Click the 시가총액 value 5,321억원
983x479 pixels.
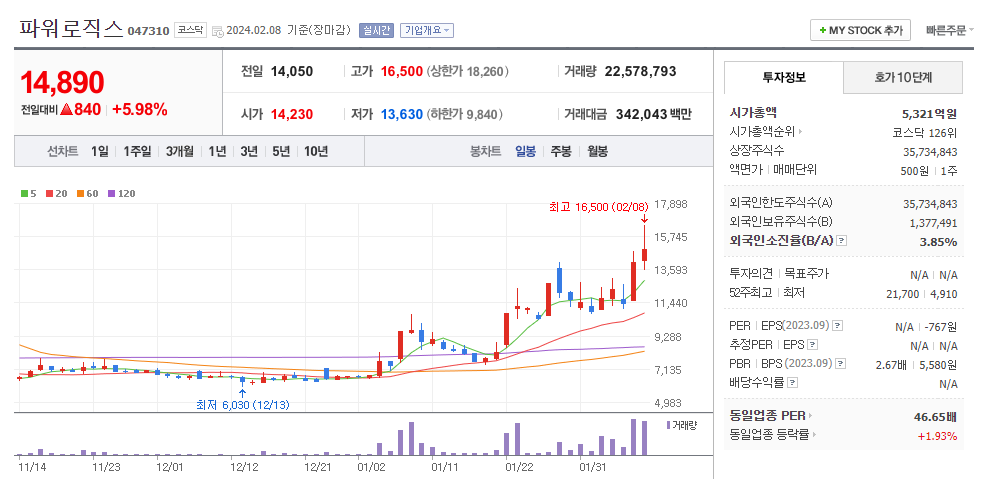click(929, 114)
